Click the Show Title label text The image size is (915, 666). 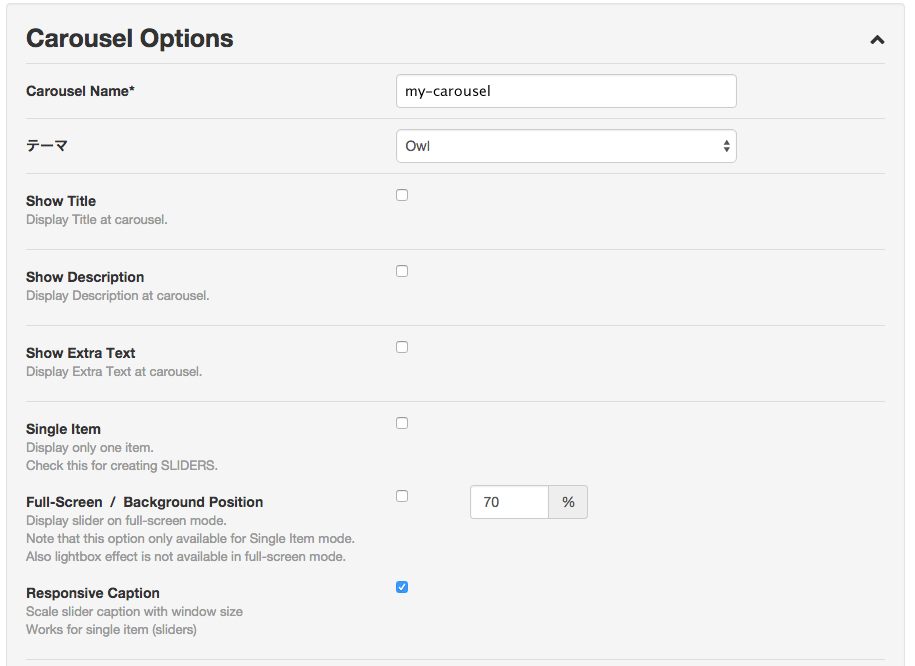[x=61, y=201]
